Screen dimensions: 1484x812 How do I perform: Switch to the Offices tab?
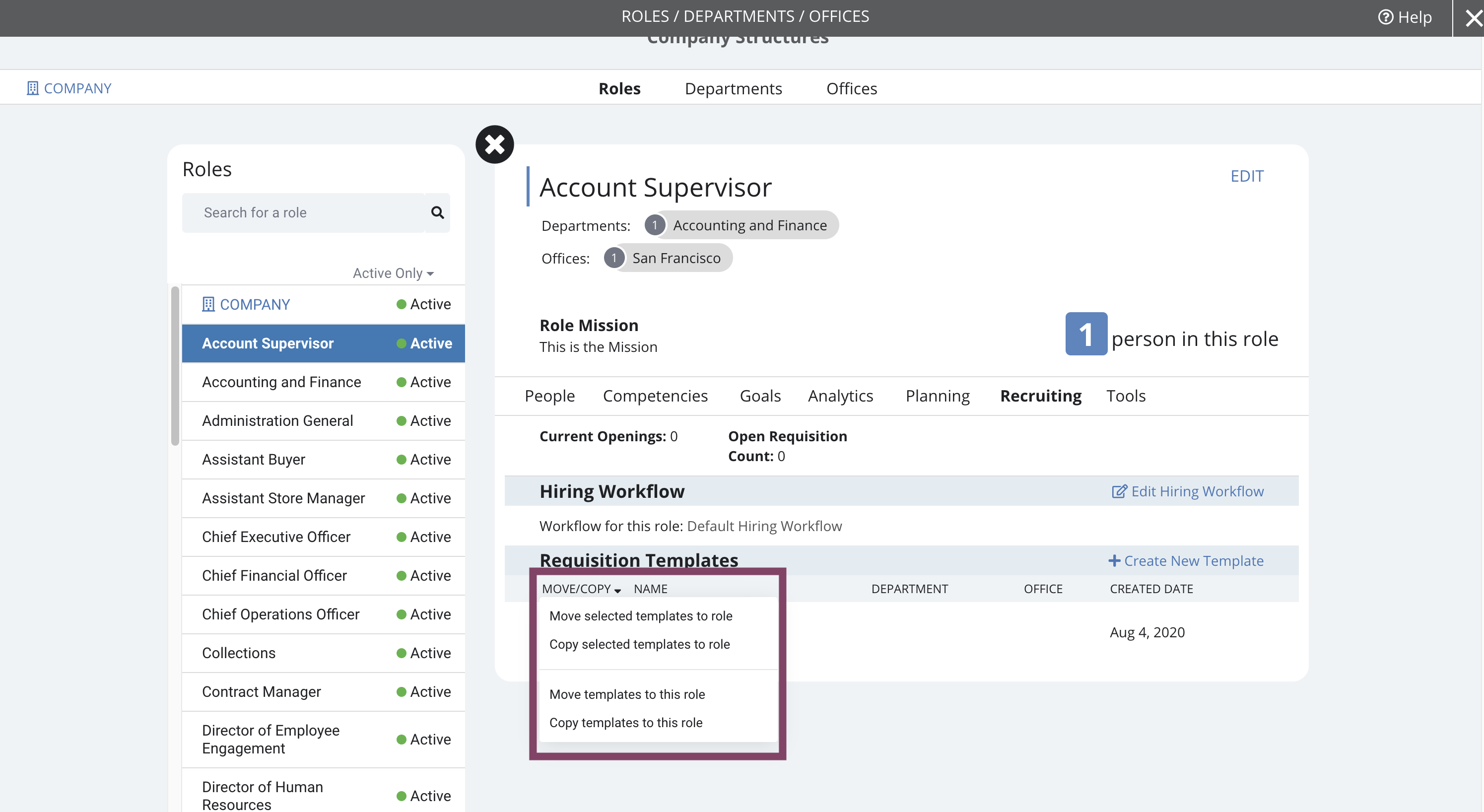[x=852, y=89]
